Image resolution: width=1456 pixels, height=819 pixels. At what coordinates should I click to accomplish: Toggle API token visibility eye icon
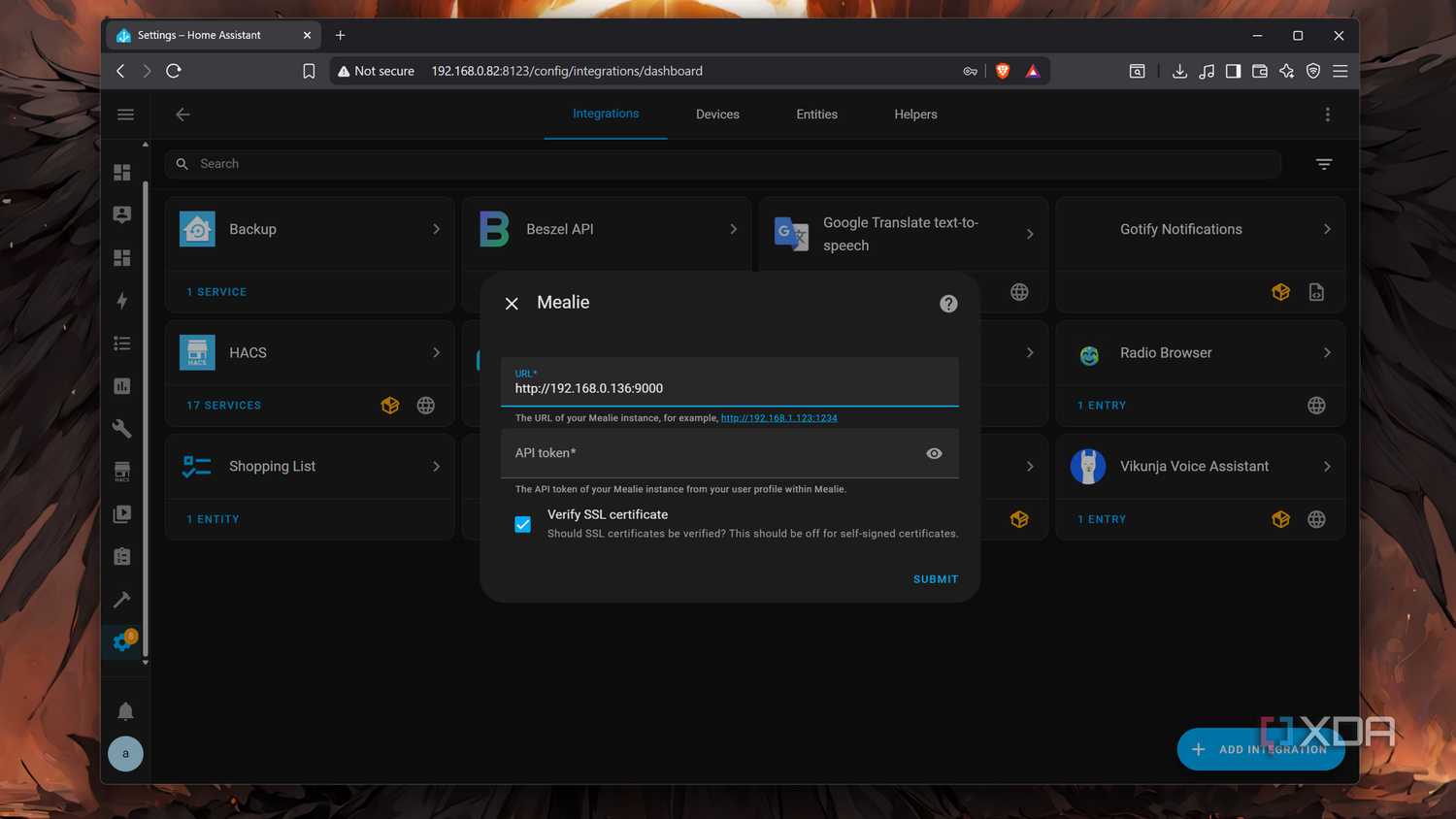pyautogui.click(x=934, y=453)
